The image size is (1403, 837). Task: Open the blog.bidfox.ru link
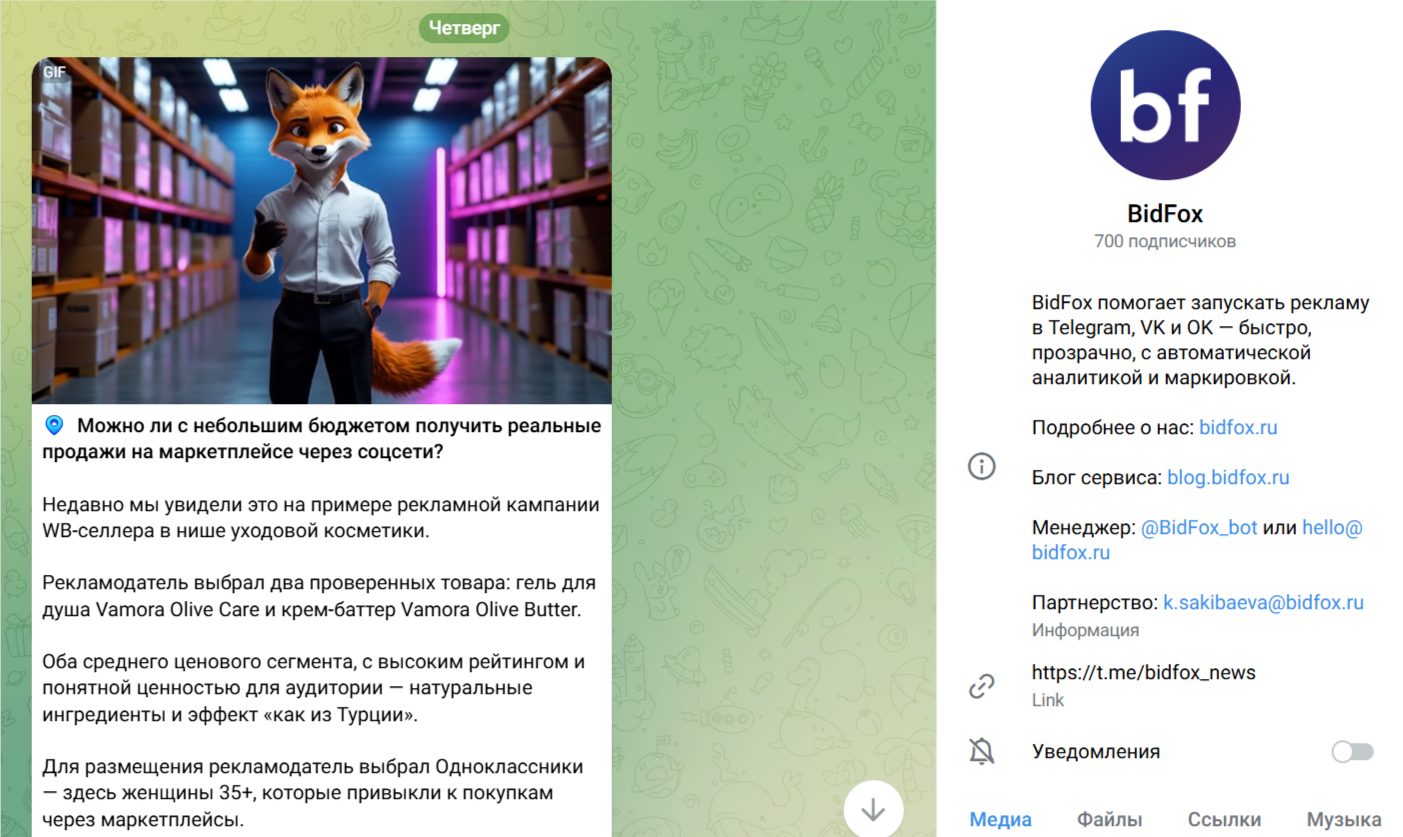[1228, 477]
